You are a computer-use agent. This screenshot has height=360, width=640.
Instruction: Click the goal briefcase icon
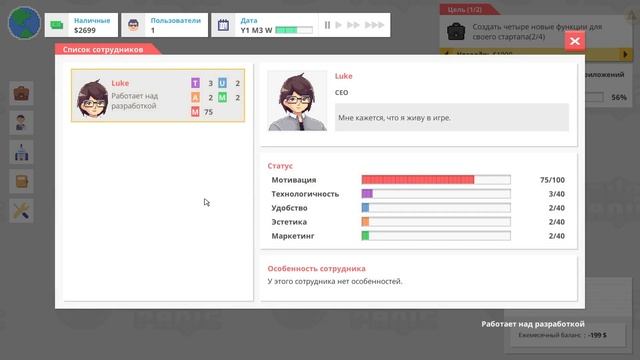coord(456,31)
